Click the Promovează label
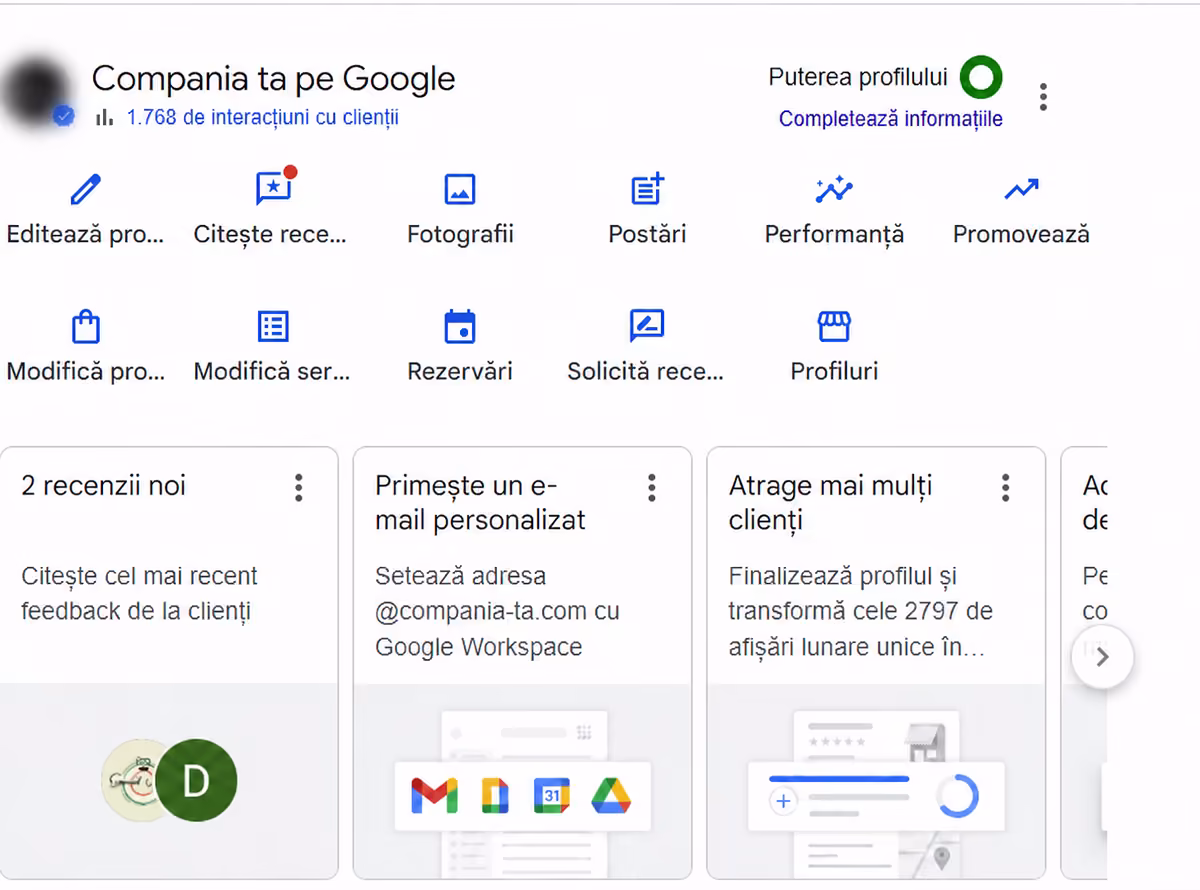Viewport: 1200px width, 890px height. 1021,234
